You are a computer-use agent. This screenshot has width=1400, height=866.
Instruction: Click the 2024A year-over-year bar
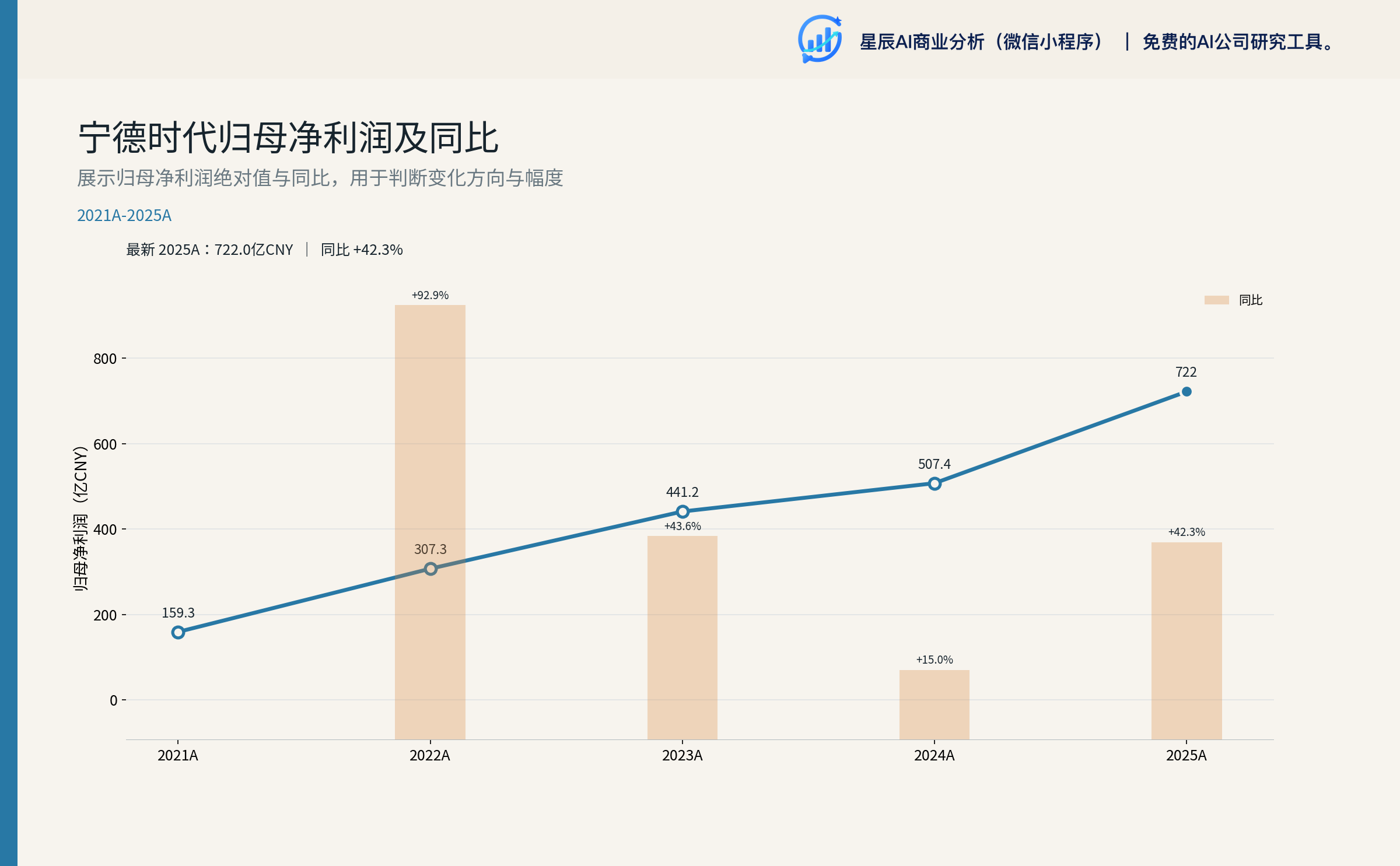934,704
